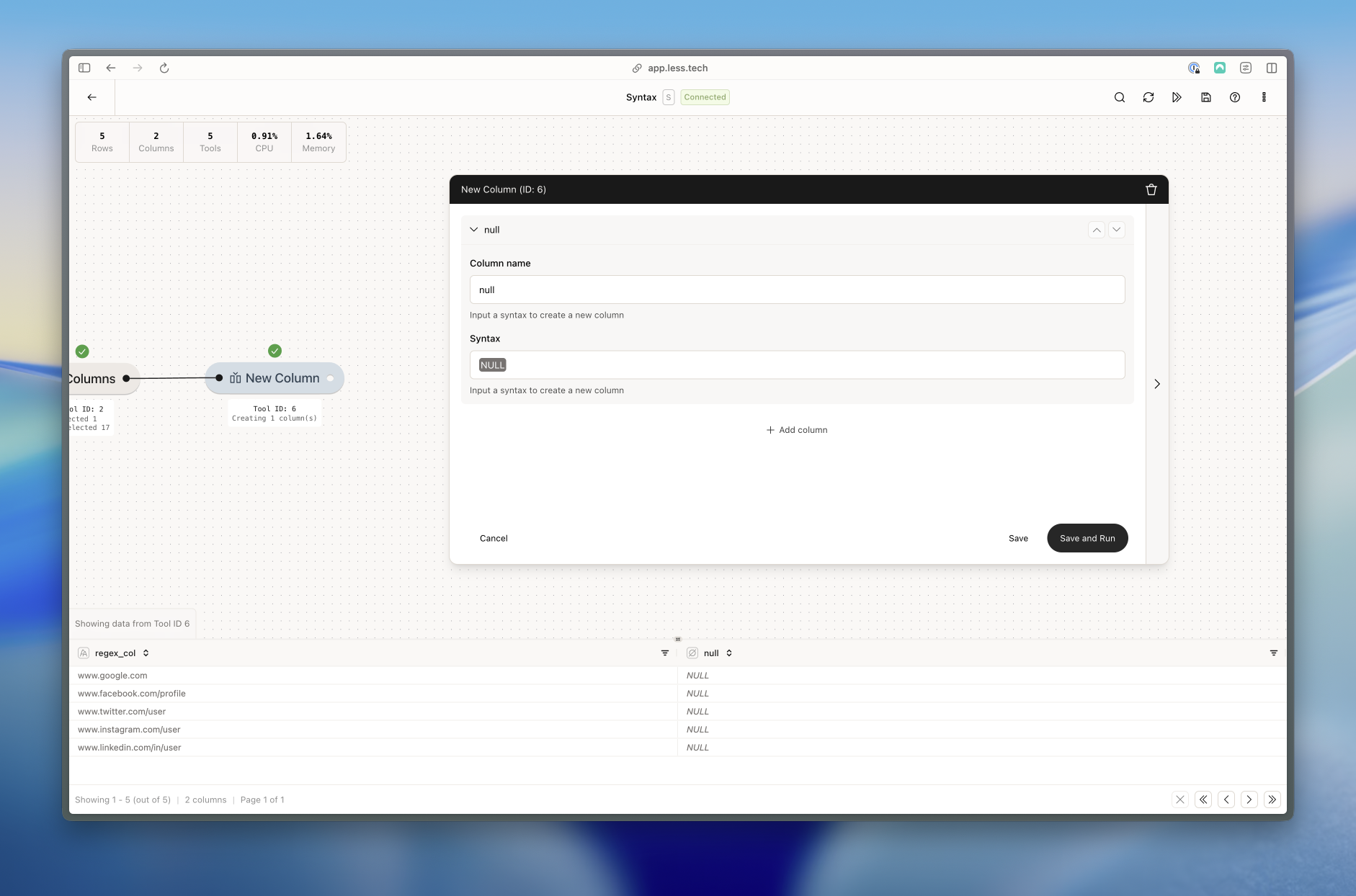Cancel the New Column dialog
The width and height of the screenshot is (1356, 896).
click(x=494, y=538)
